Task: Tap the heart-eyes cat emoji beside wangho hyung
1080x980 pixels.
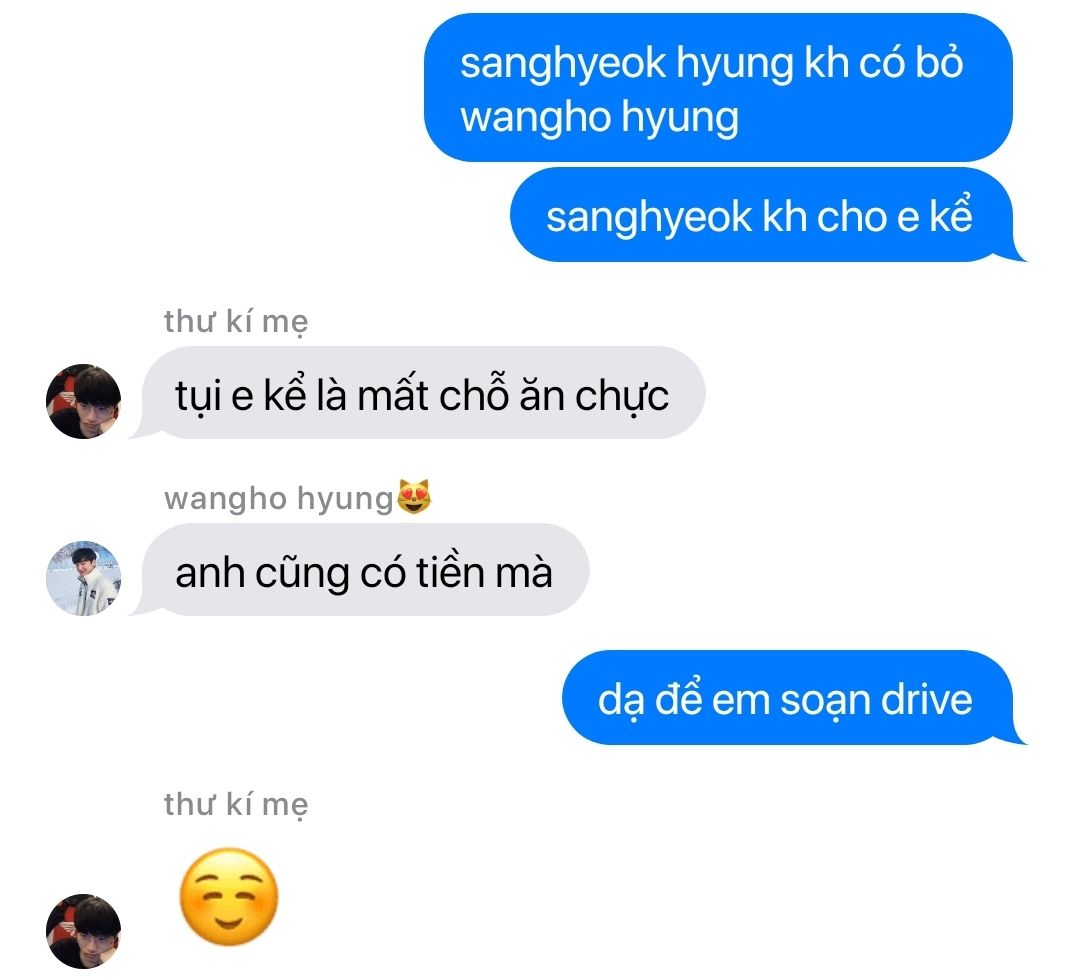Action: pyautogui.click(x=414, y=497)
